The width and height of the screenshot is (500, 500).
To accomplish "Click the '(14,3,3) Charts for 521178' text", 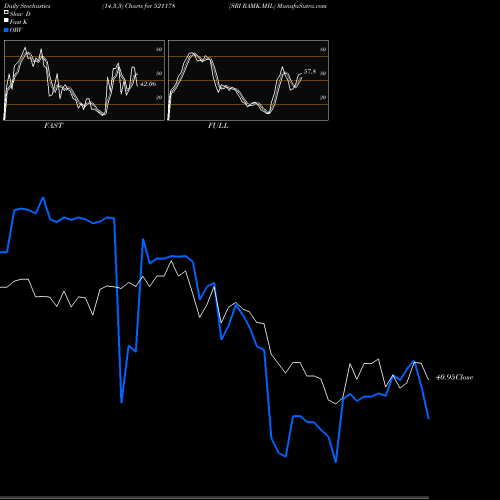I will [139, 6].
